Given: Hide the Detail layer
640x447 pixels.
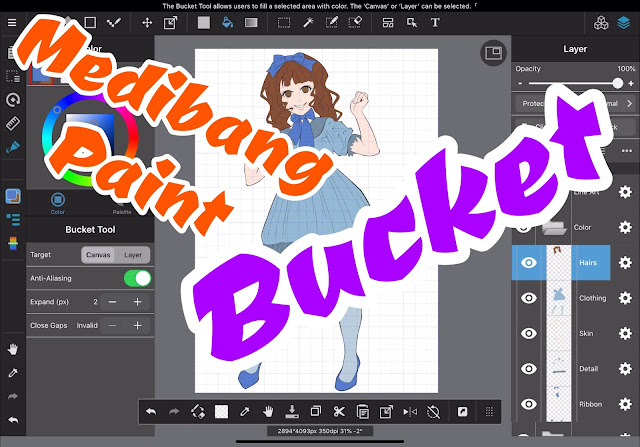Looking at the screenshot, I should click(529, 369).
